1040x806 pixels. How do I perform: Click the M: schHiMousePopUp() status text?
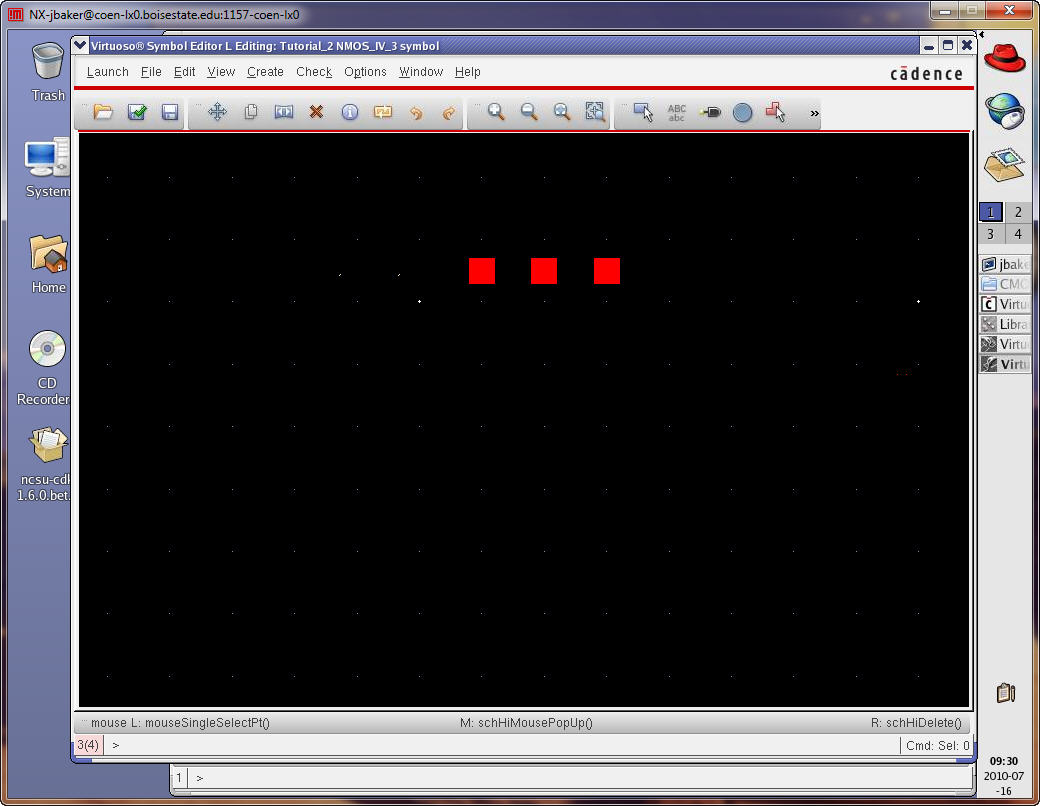[526, 722]
